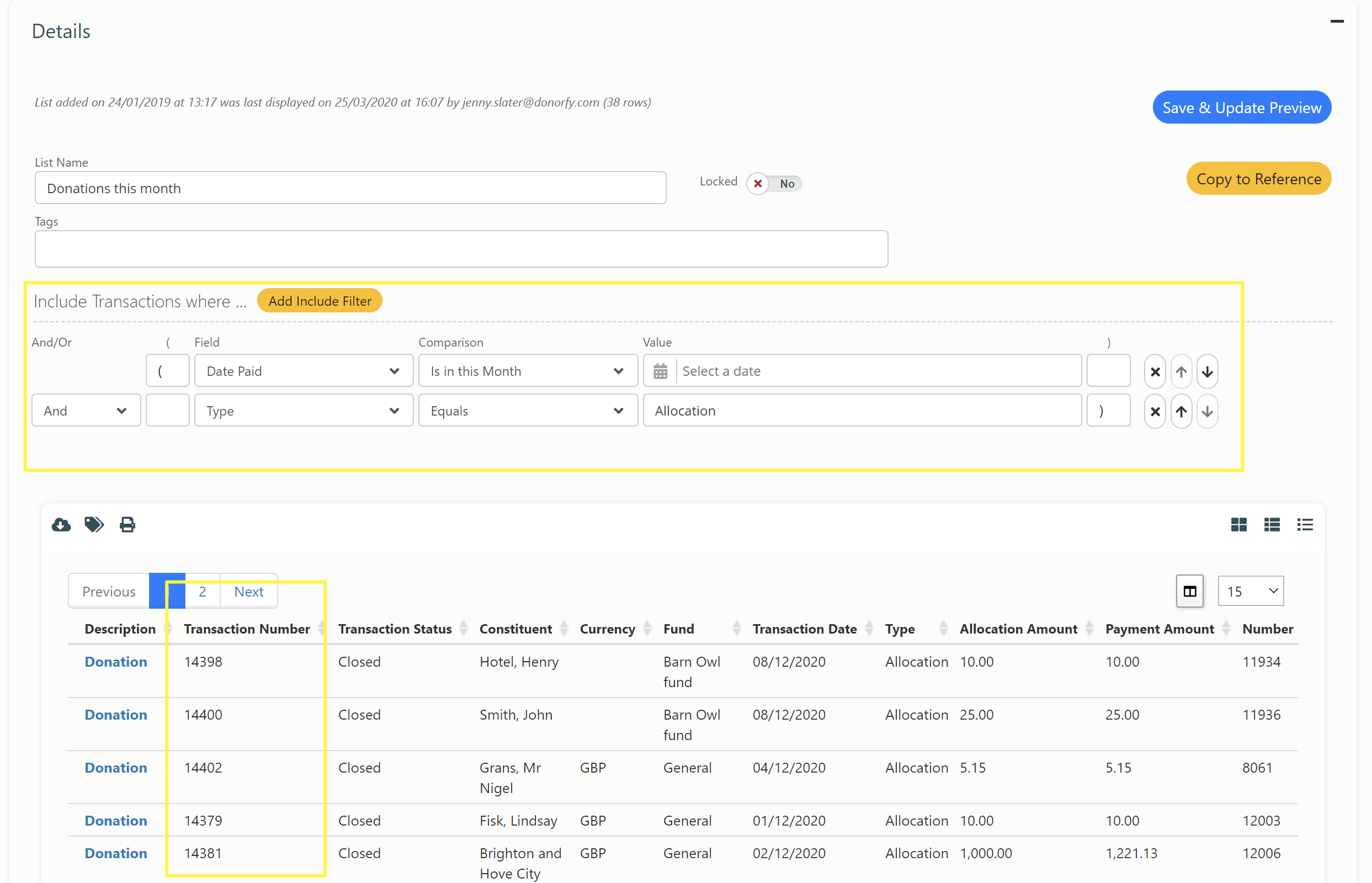Sort by Currency column

[x=647, y=629]
